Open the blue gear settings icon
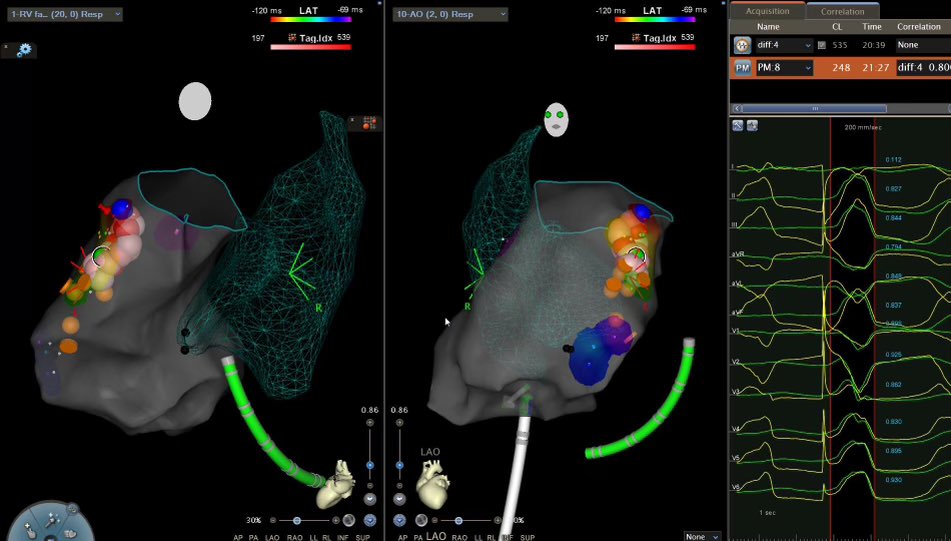 point(24,50)
